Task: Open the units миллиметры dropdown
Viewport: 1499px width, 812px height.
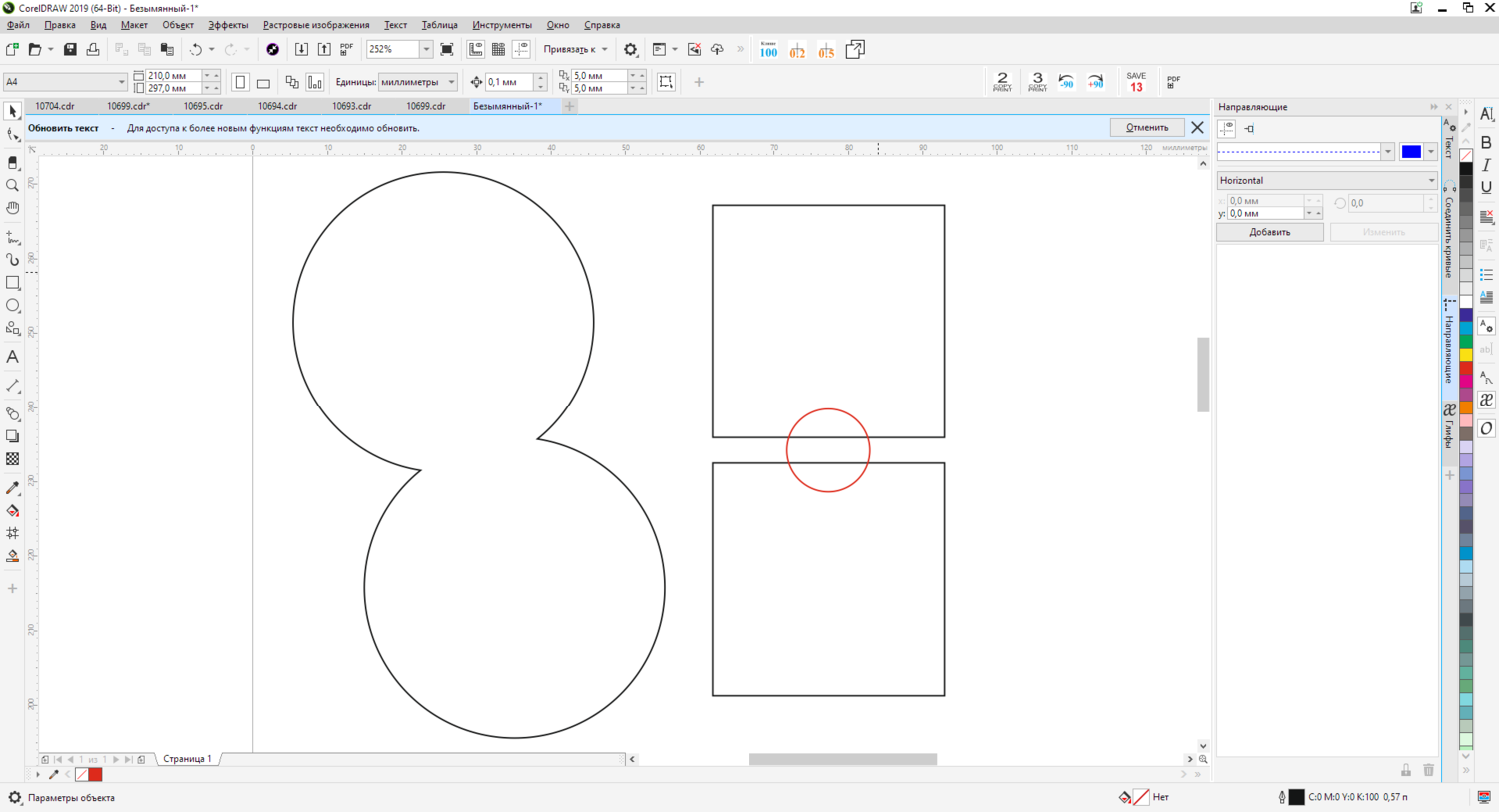Action: tap(451, 82)
